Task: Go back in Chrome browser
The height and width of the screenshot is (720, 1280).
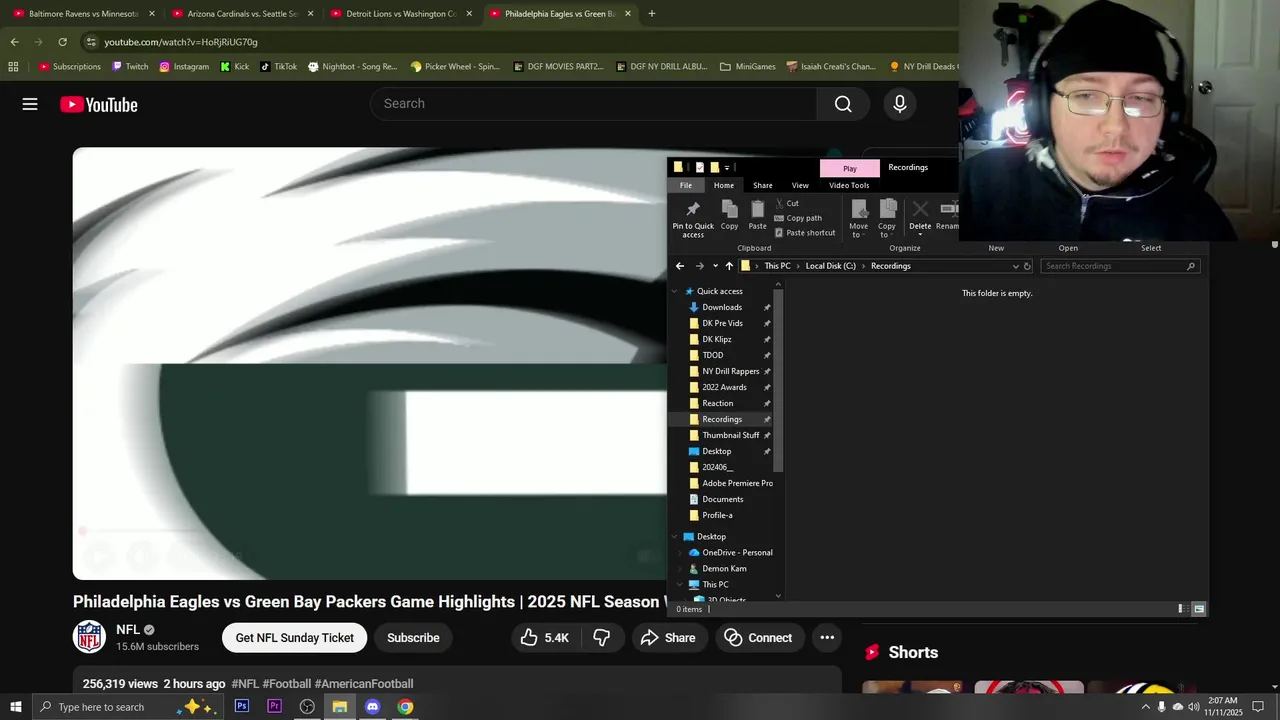Action: pyautogui.click(x=14, y=42)
